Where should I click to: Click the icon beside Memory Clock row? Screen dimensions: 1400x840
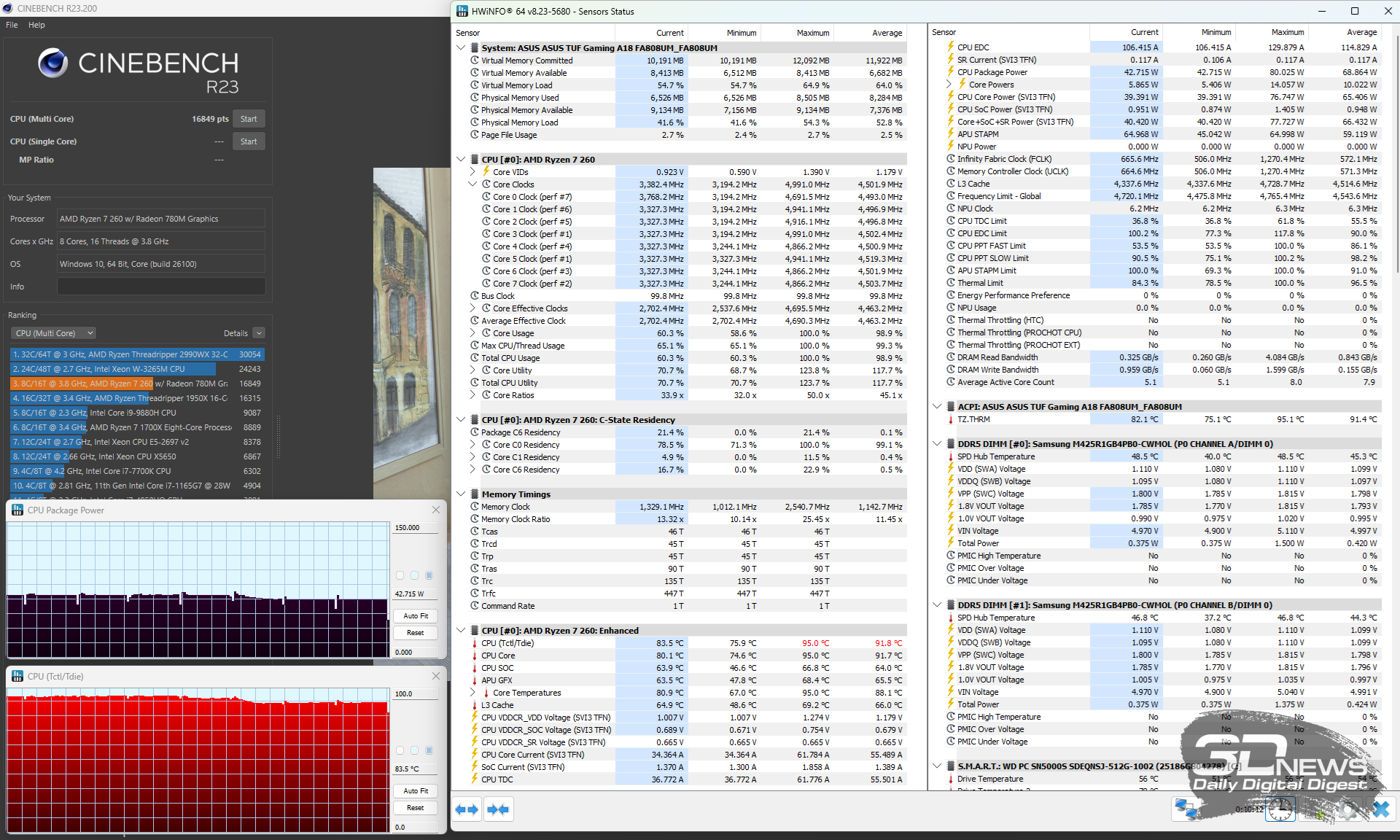tap(475, 507)
